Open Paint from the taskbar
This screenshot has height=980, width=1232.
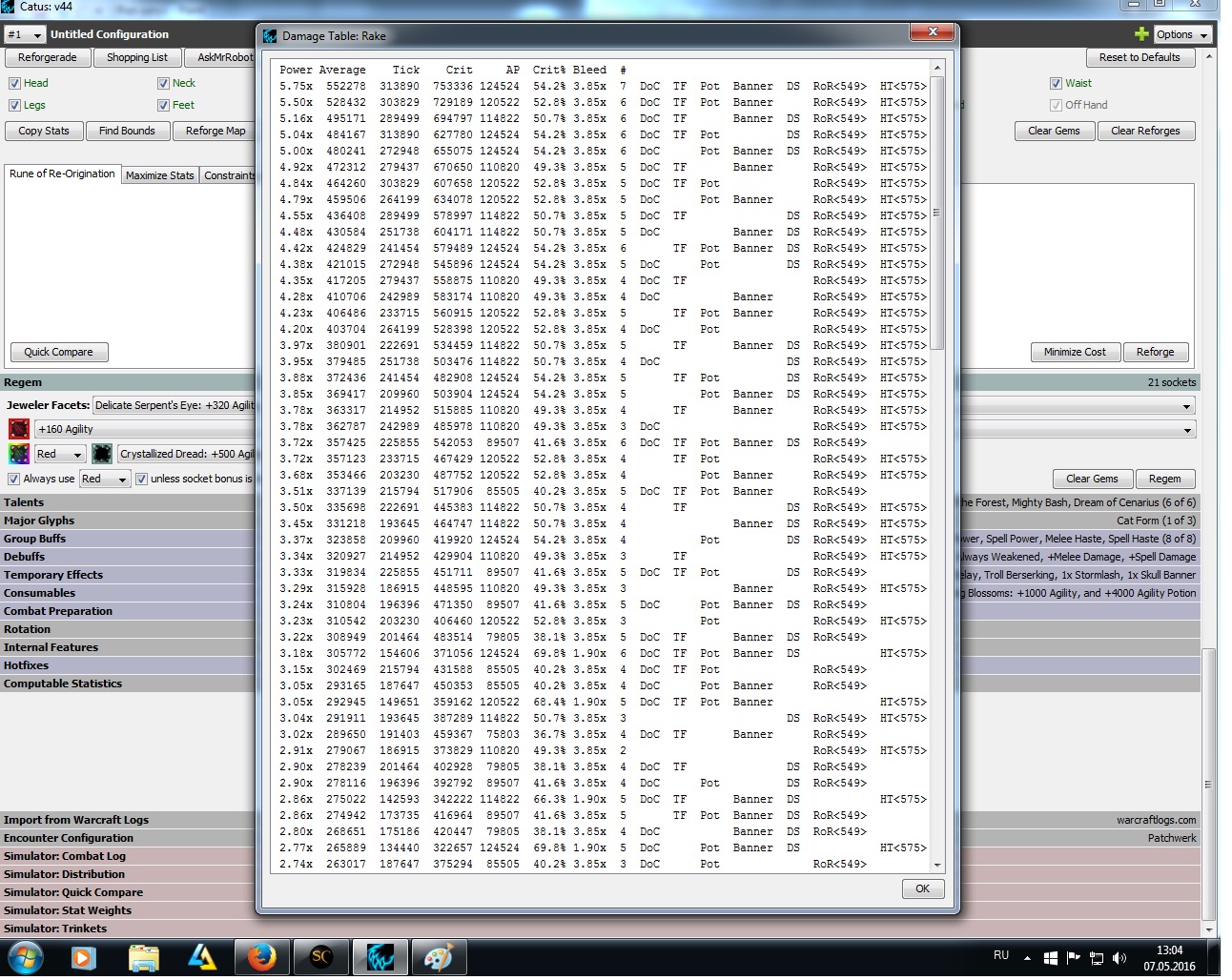point(438,957)
